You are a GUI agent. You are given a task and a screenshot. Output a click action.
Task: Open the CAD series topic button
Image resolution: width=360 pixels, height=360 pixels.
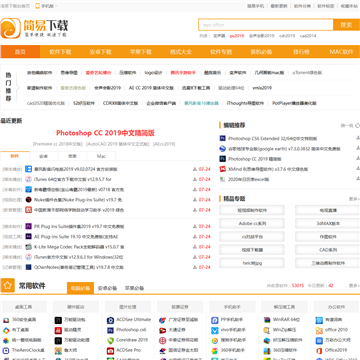coord(327,250)
